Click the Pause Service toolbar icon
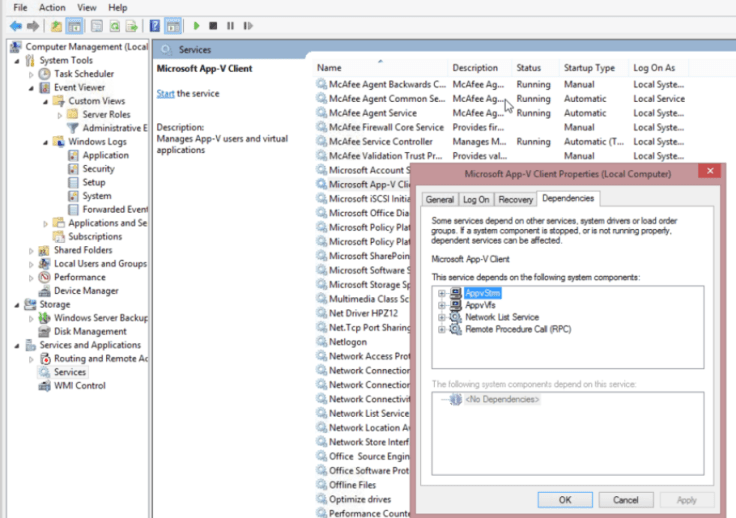The image size is (736, 518). [x=231, y=25]
